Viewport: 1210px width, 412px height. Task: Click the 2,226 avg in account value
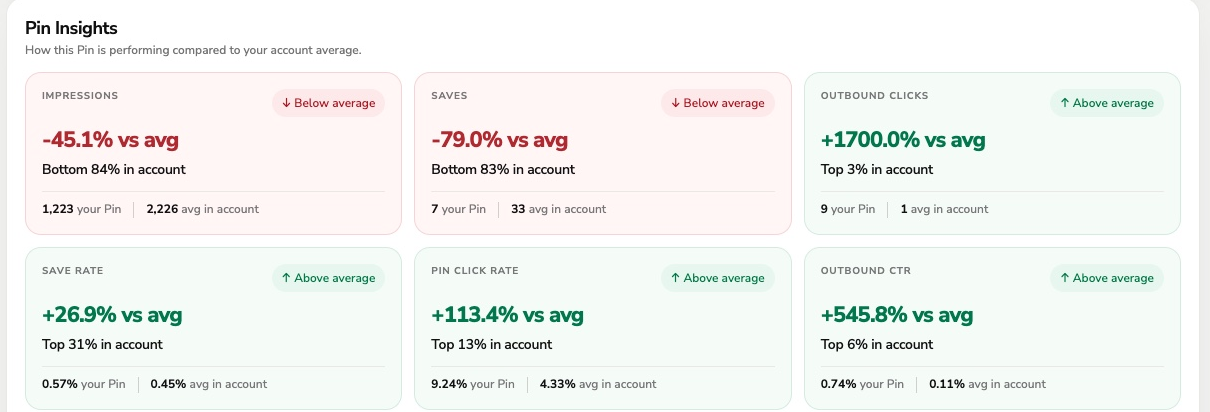(x=202, y=209)
